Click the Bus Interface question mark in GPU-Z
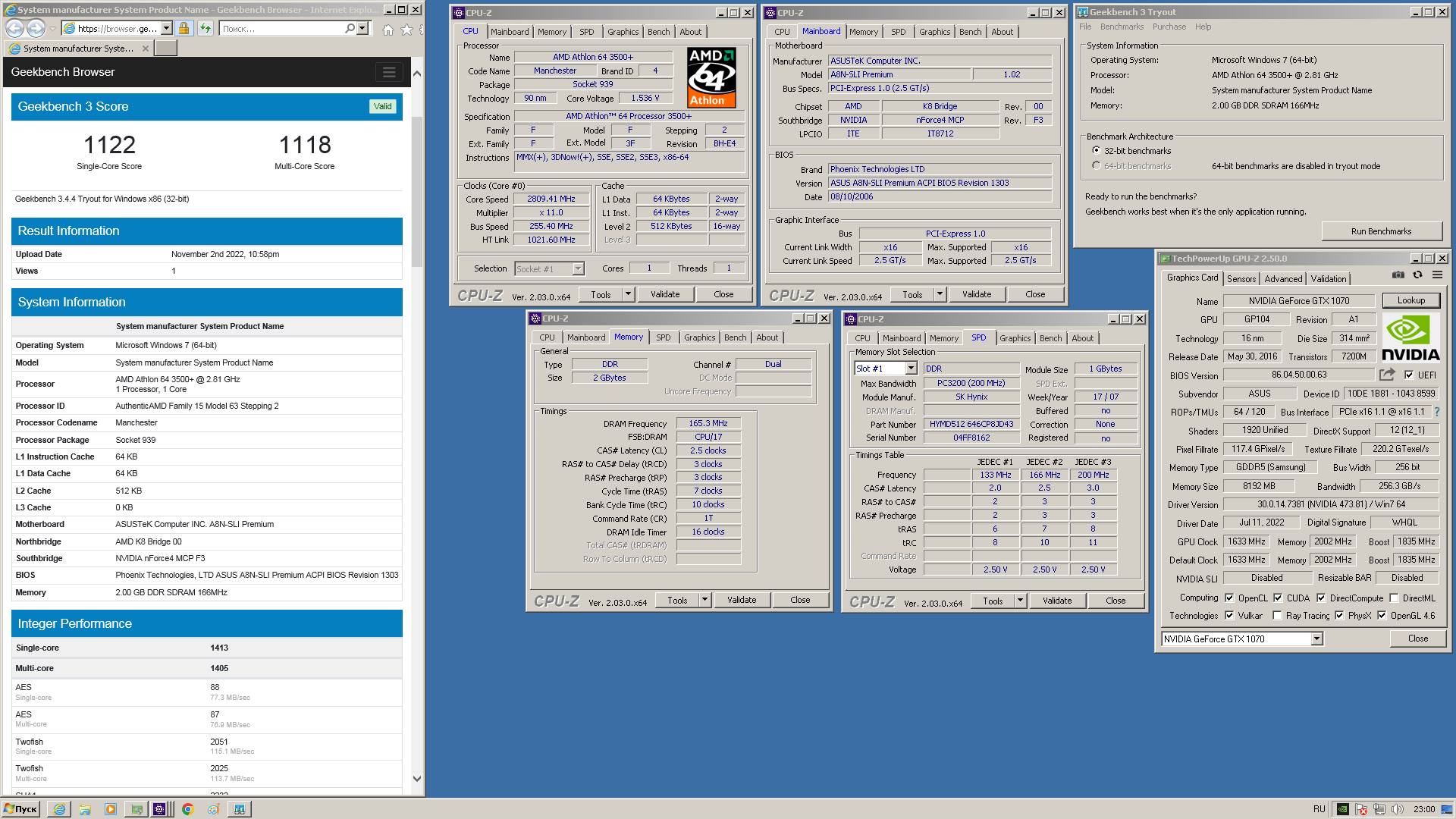 [x=1437, y=412]
